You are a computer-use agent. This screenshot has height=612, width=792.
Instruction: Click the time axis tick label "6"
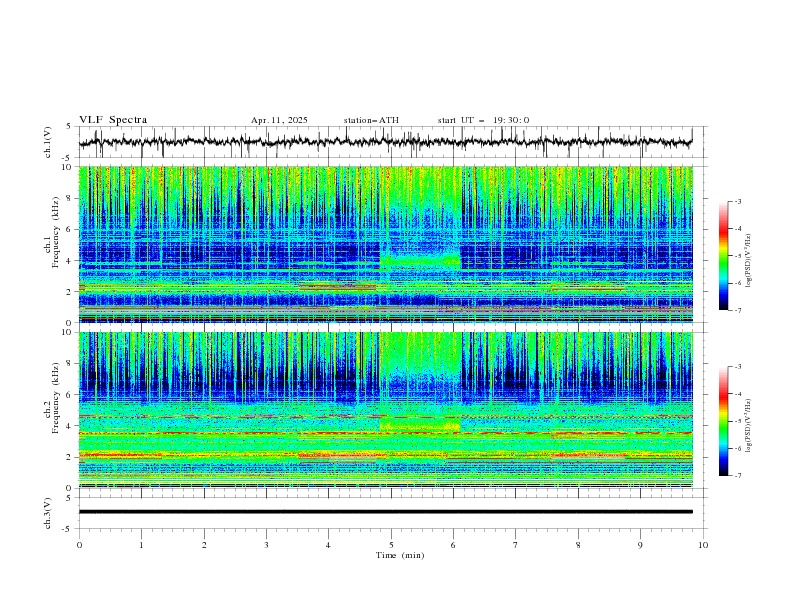click(453, 545)
